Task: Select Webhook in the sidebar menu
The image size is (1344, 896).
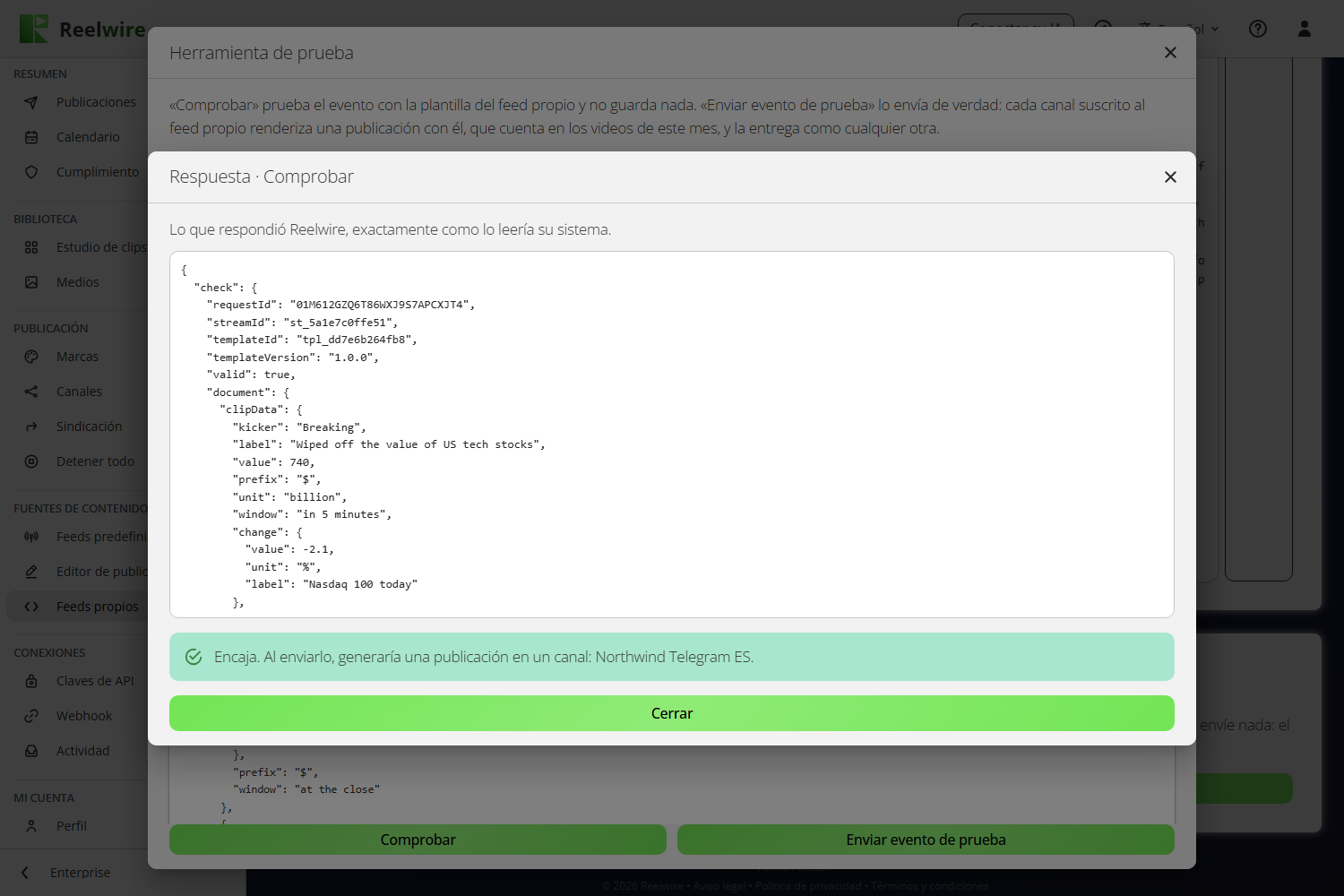Action: coord(84,716)
